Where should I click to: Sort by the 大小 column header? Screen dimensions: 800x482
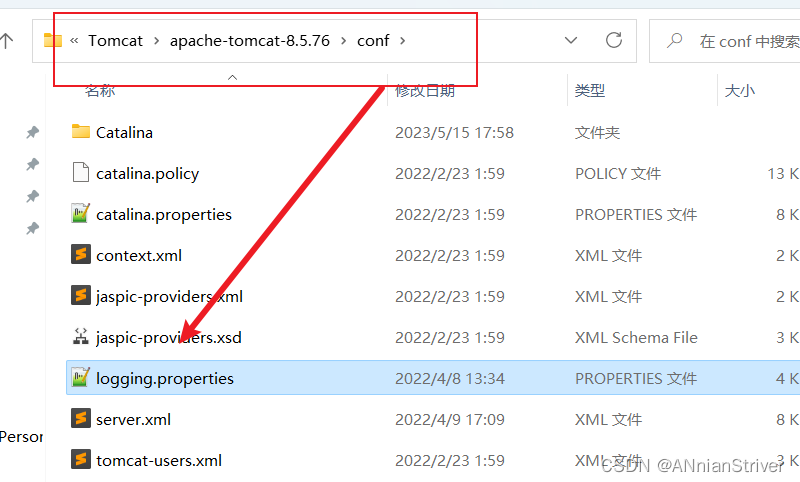(740, 91)
